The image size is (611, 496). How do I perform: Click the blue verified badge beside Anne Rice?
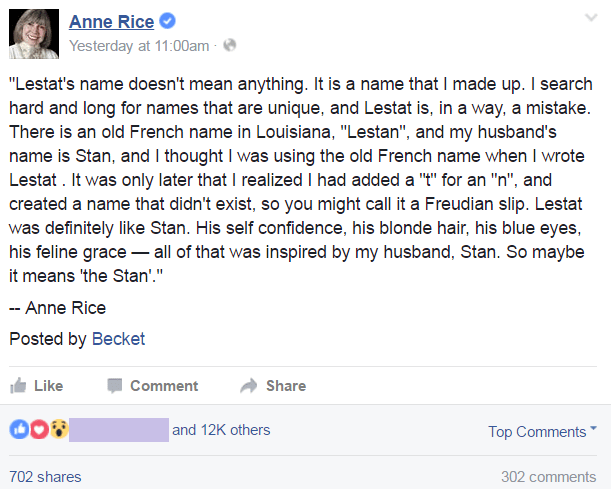point(168,23)
